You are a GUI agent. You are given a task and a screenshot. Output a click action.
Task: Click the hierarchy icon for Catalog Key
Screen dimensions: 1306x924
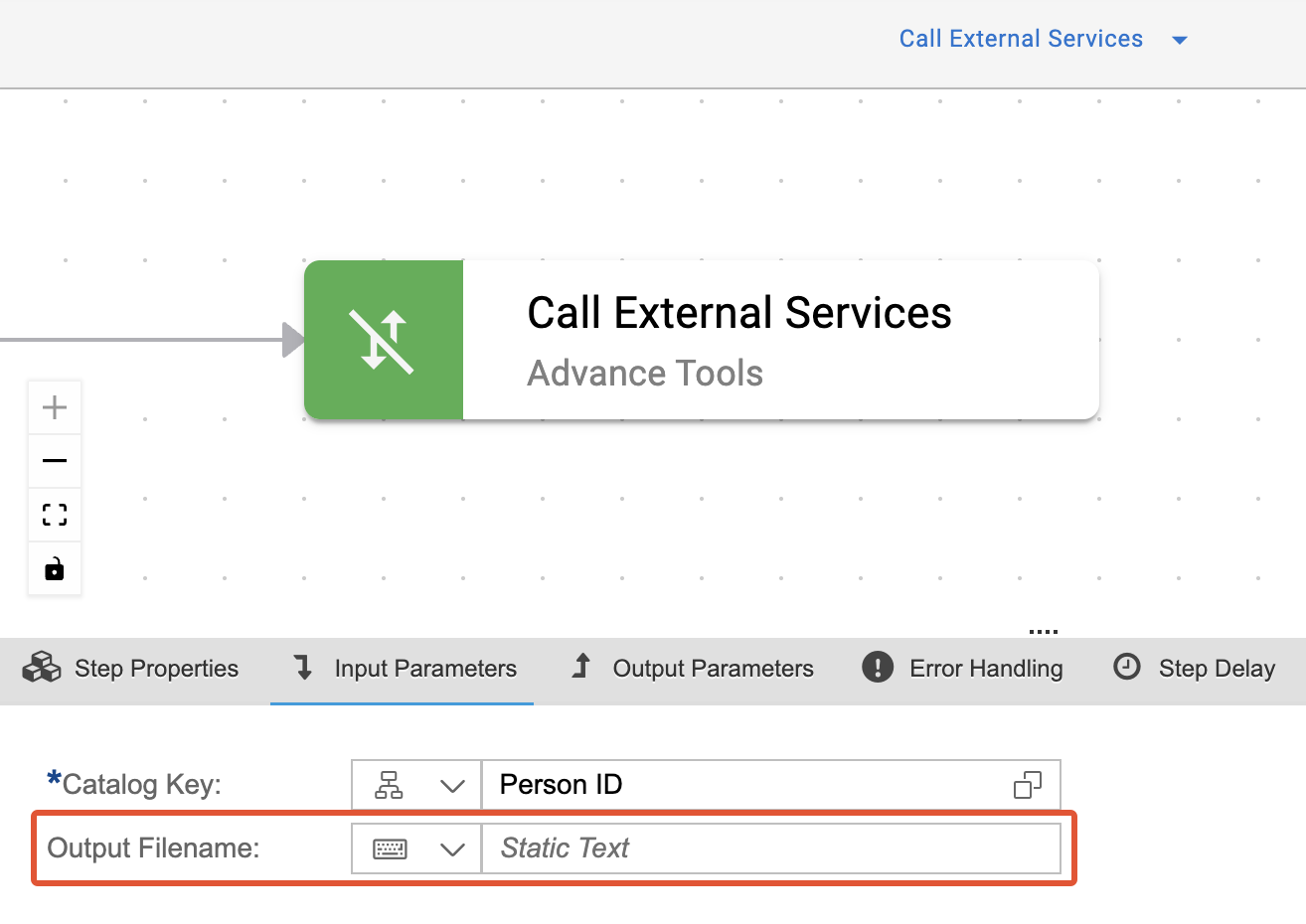[389, 785]
